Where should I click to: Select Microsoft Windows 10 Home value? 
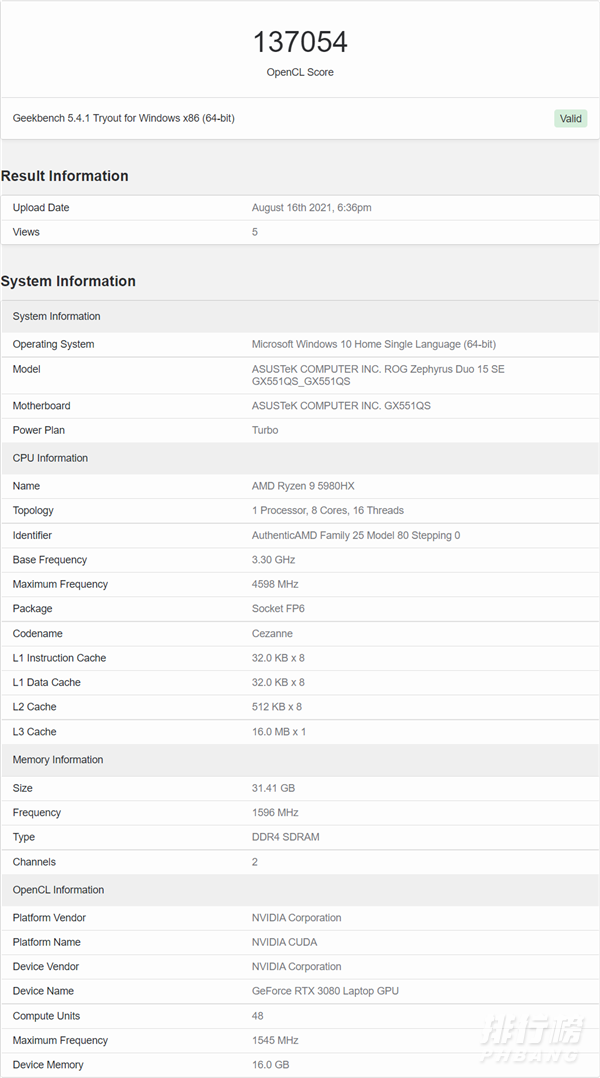click(x=374, y=344)
